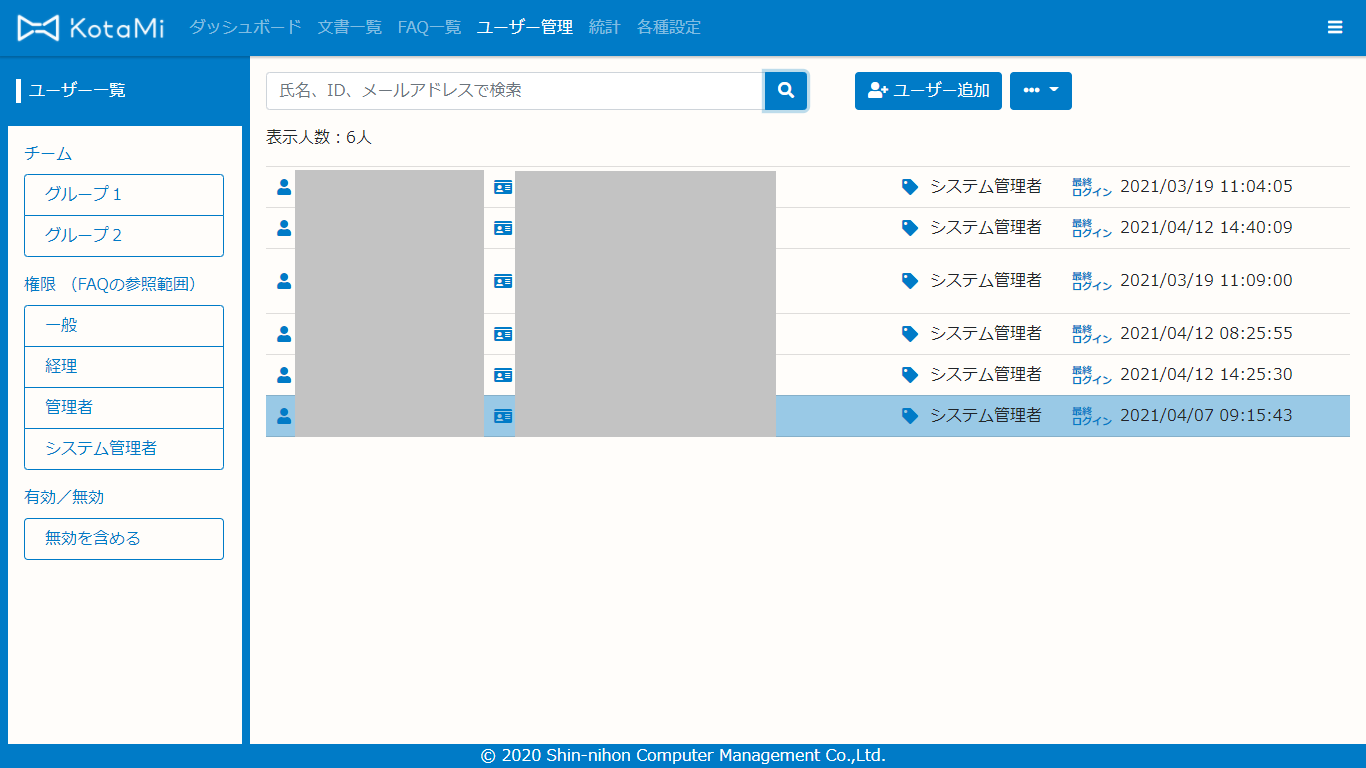
Task: Click the last-login icon beside 2021/04/12 08:25:55
Action: pos(1091,334)
